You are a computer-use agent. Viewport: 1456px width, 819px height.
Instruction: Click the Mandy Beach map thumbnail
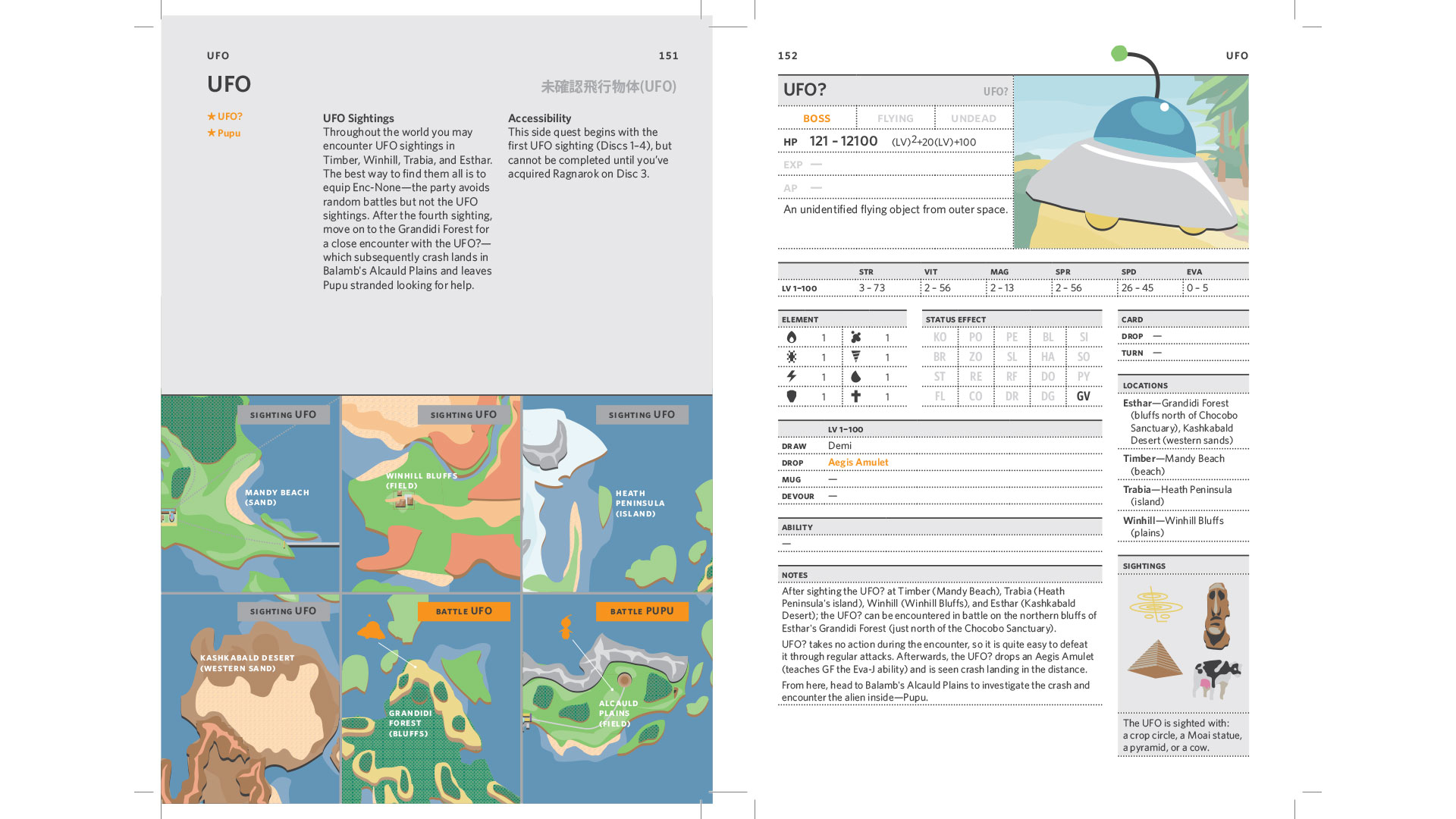pyautogui.click(x=250, y=494)
